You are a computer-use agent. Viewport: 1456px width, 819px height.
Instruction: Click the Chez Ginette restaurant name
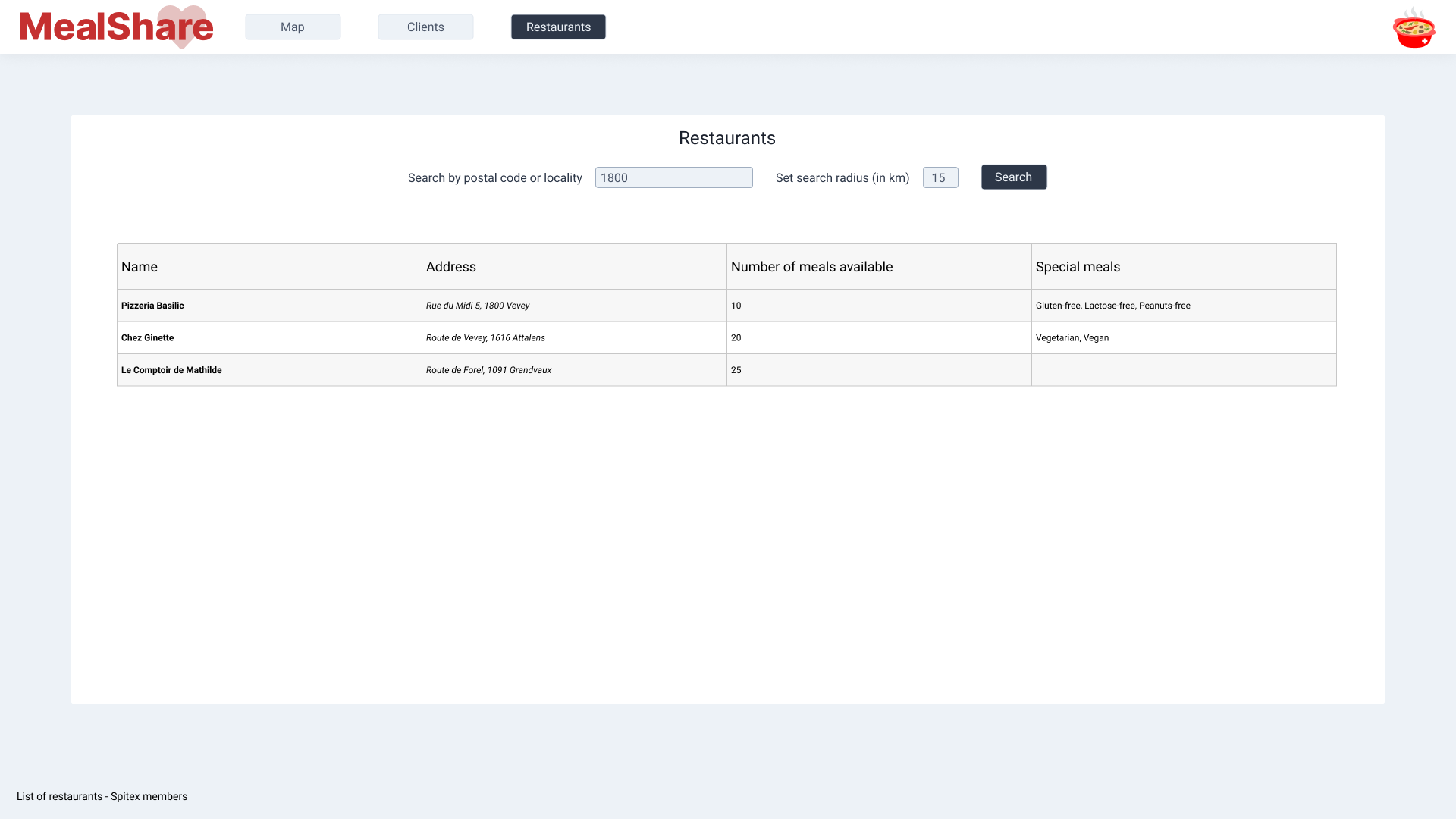coord(148,338)
